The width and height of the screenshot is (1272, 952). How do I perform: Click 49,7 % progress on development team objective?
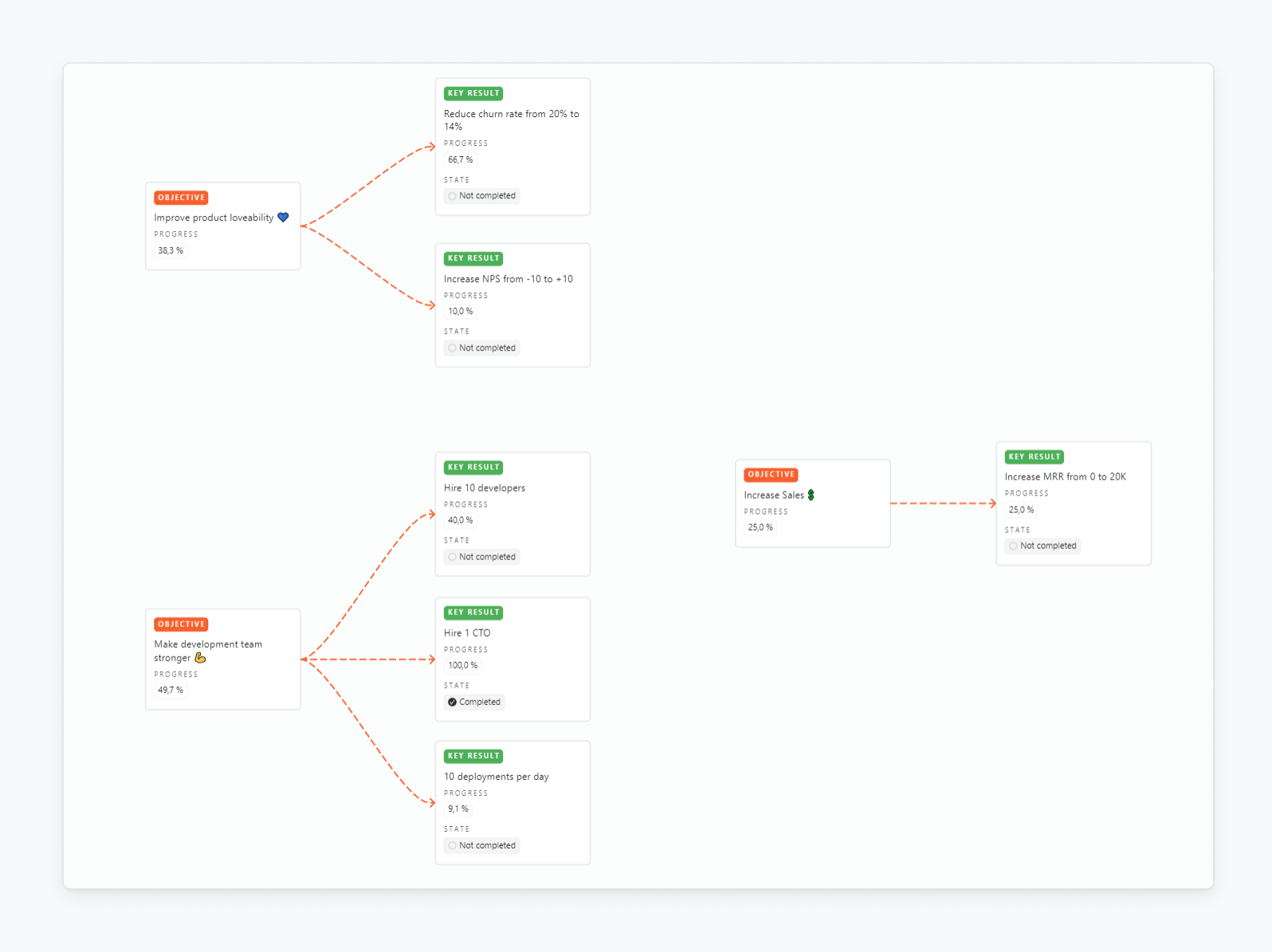click(171, 691)
